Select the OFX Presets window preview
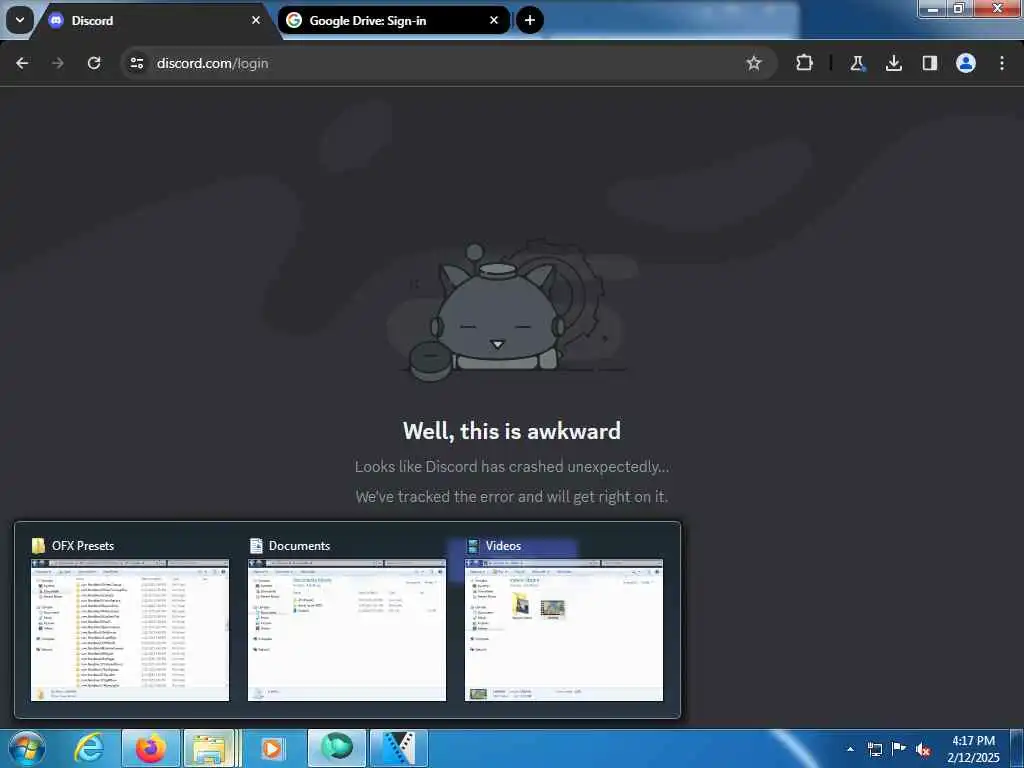The height and width of the screenshot is (768, 1024). [x=130, y=630]
